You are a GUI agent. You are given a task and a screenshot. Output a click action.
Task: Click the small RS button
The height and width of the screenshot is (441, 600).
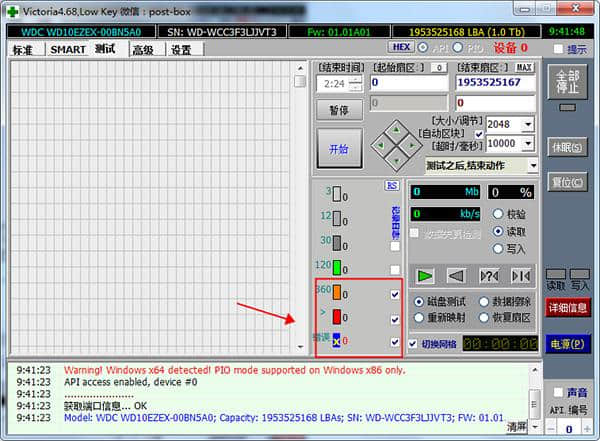[x=393, y=185]
